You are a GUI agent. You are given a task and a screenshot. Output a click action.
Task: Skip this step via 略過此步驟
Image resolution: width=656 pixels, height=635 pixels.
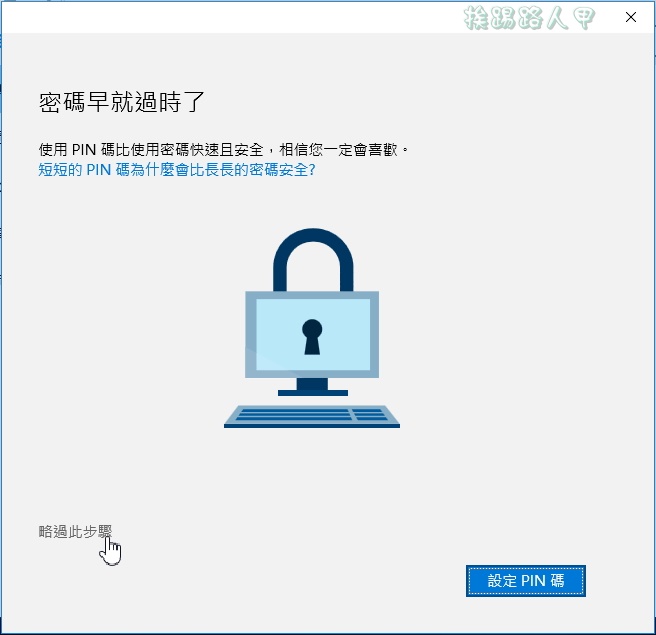[x=75, y=532]
